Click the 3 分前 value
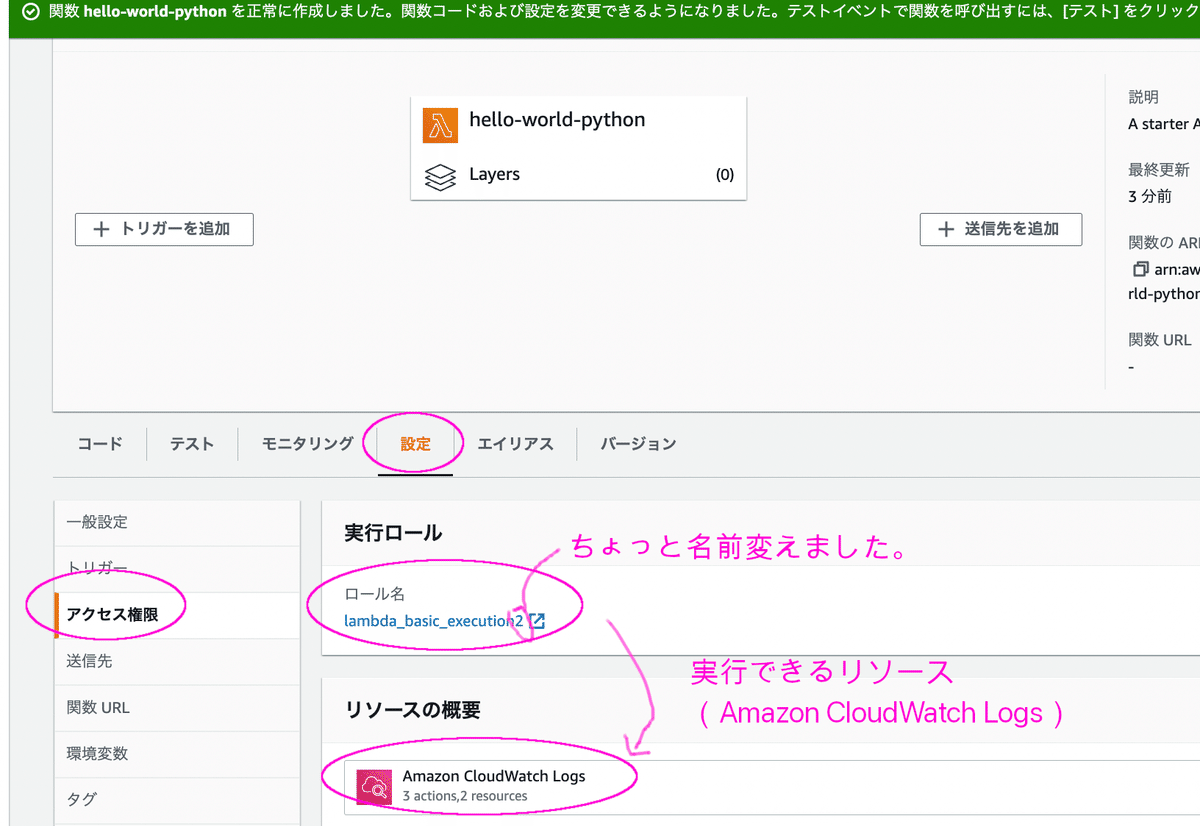Screen dimensions: 1200x826 pyautogui.click(x=1150, y=196)
